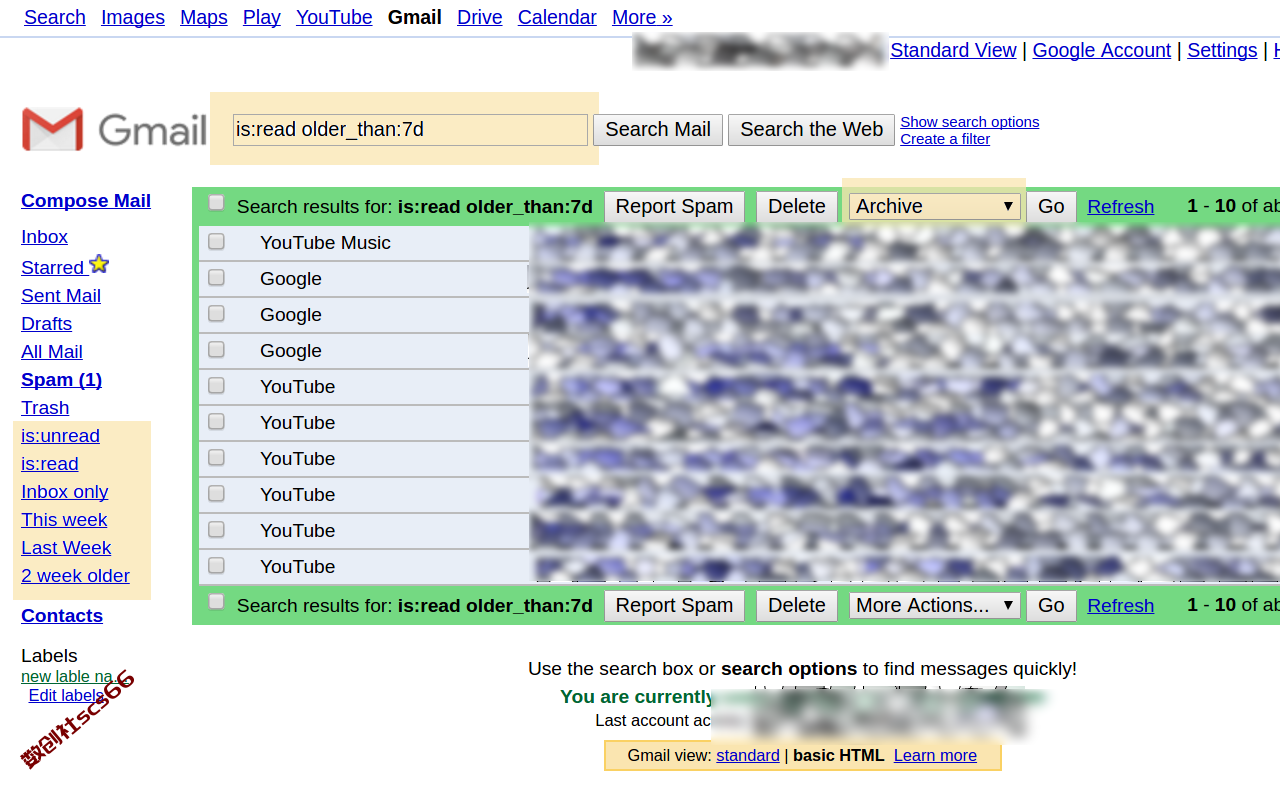Click Compose Mail
Viewport: 1280px width, 800px height.
pyautogui.click(x=86, y=200)
